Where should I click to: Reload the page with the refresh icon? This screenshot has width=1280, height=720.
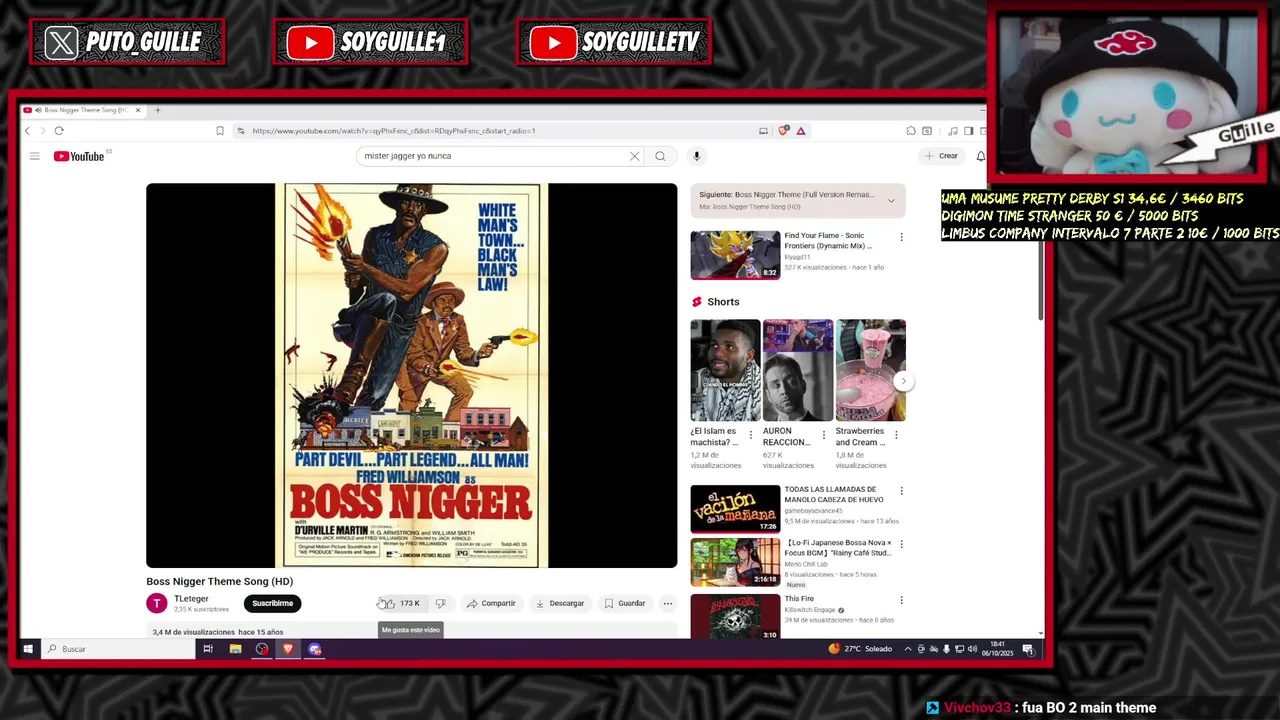click(x=59, y=131)
